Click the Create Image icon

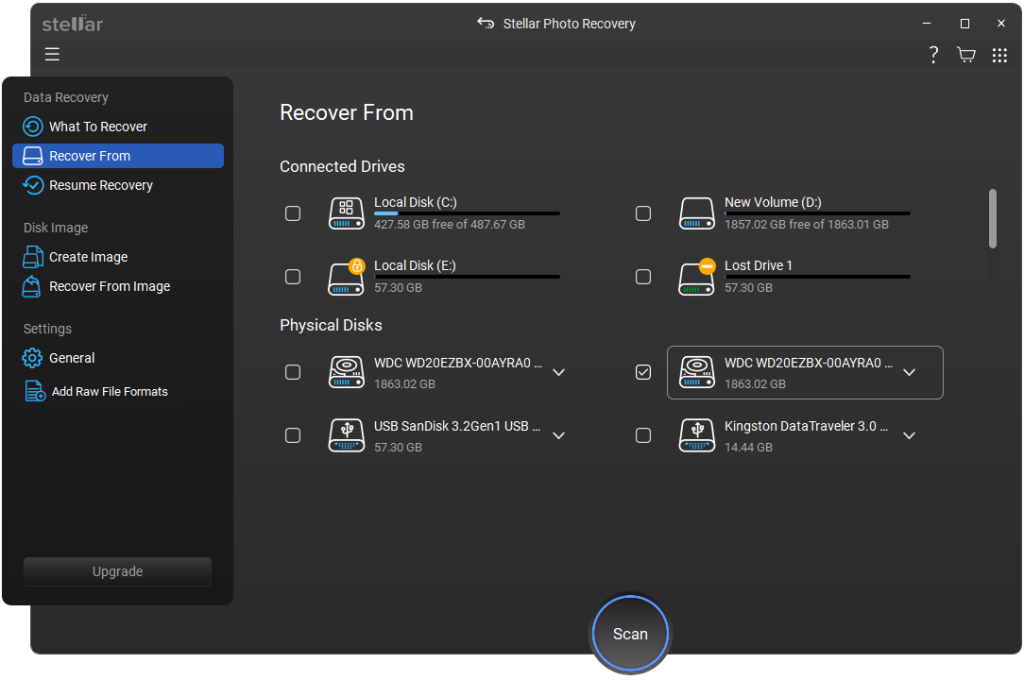pyautogui.click(x=33, y=257)
